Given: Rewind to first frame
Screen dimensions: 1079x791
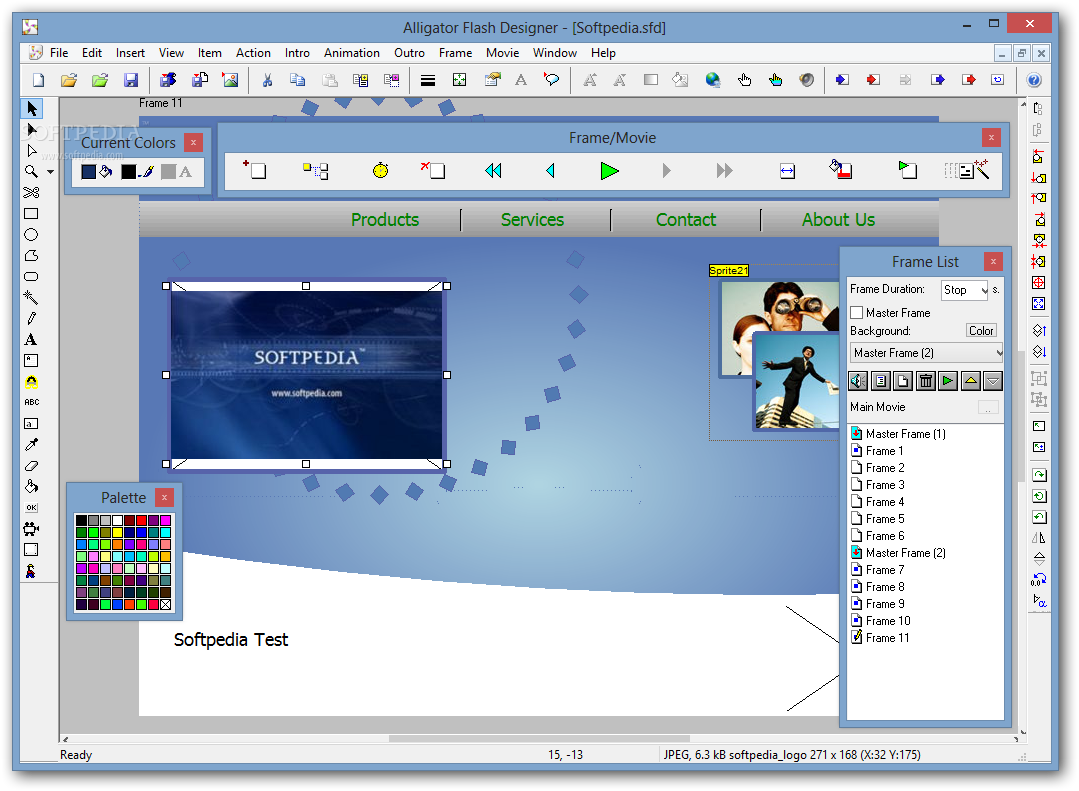Looking at the screenshot, I should (x=493, y=170).
